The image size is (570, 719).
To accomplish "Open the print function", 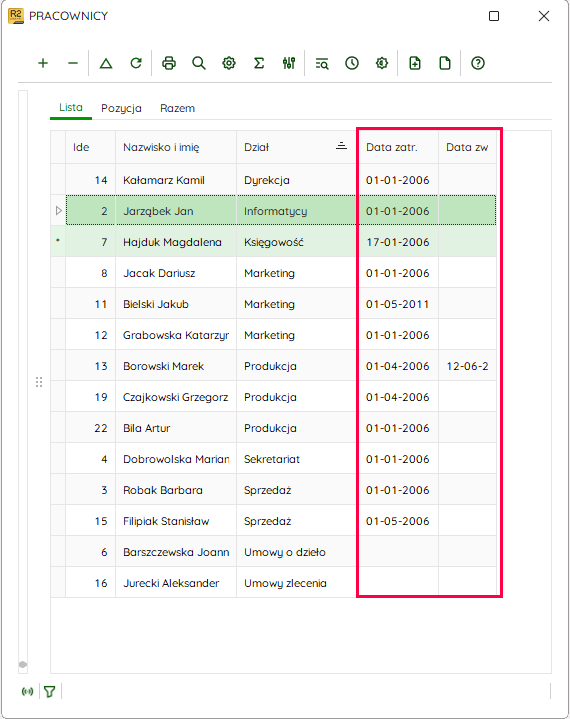I will 169,63.
